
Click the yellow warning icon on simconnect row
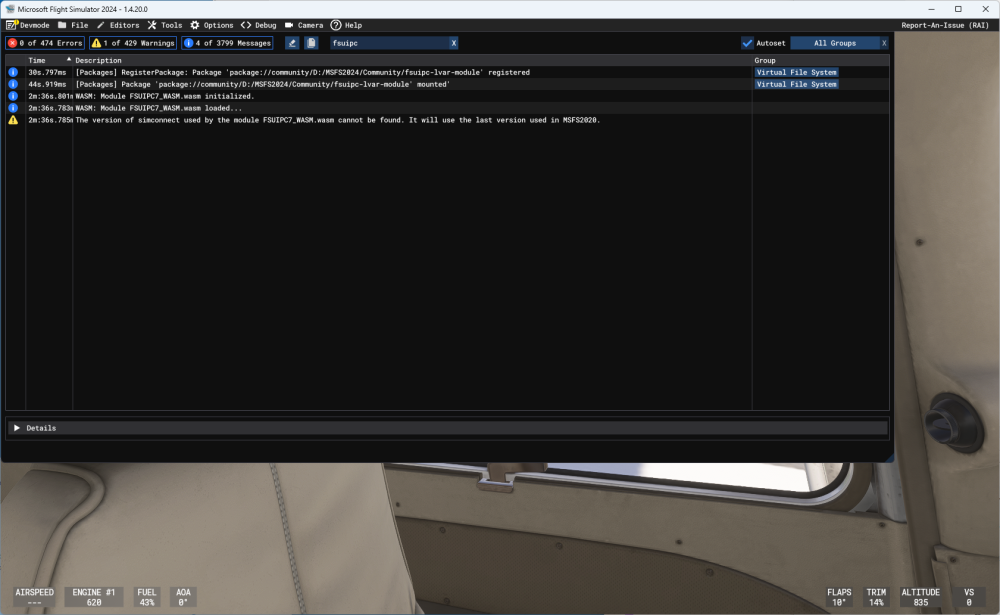tap(13, 120)
